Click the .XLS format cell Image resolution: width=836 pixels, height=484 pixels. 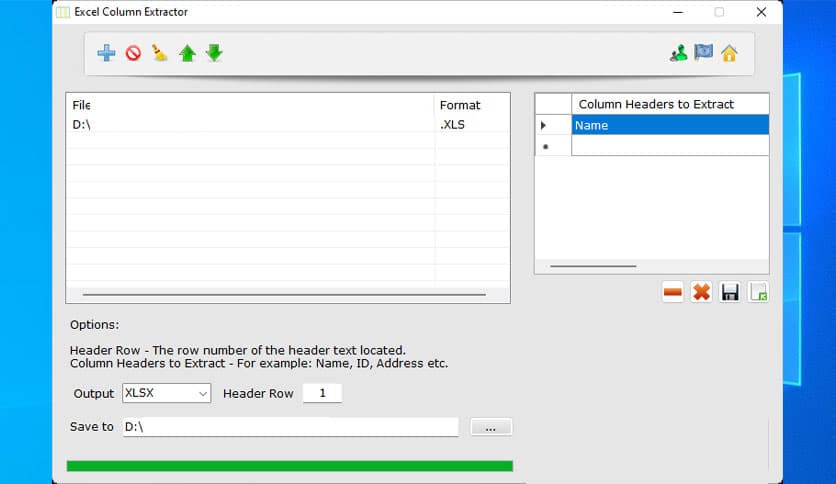(472, 125)
